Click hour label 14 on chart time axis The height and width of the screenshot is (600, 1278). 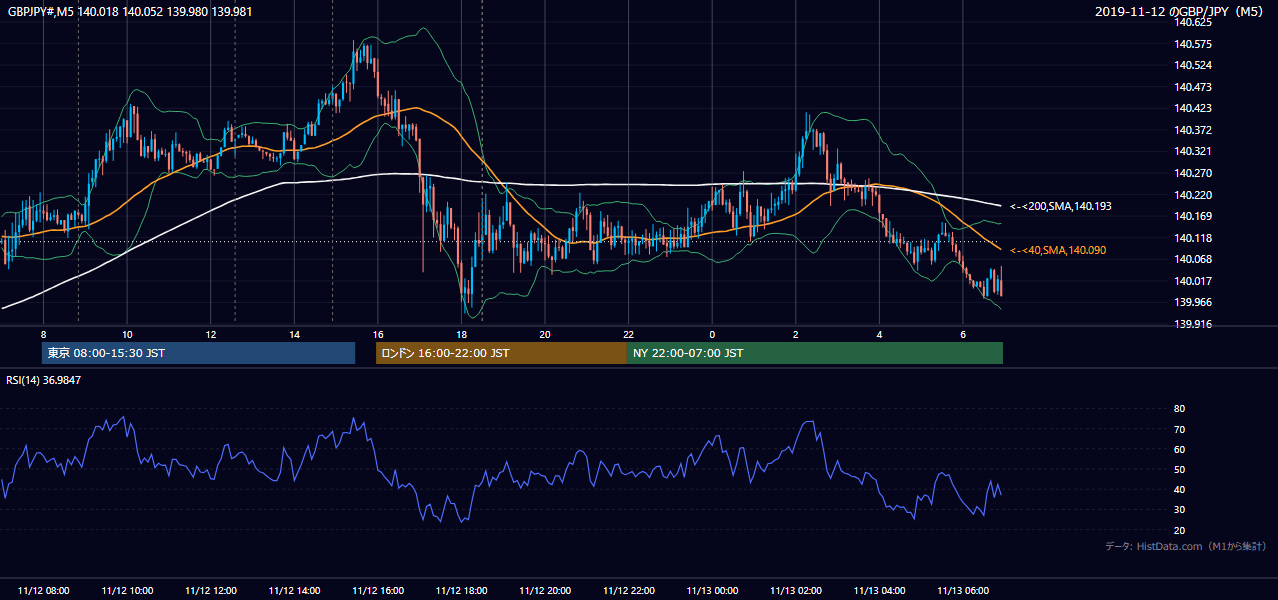pos(294,334)
